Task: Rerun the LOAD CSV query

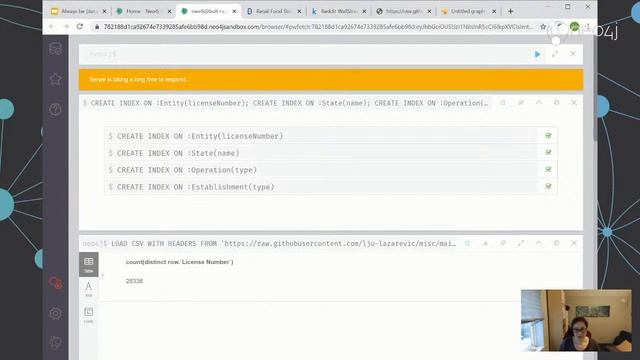Action: [x=556, y=243]
